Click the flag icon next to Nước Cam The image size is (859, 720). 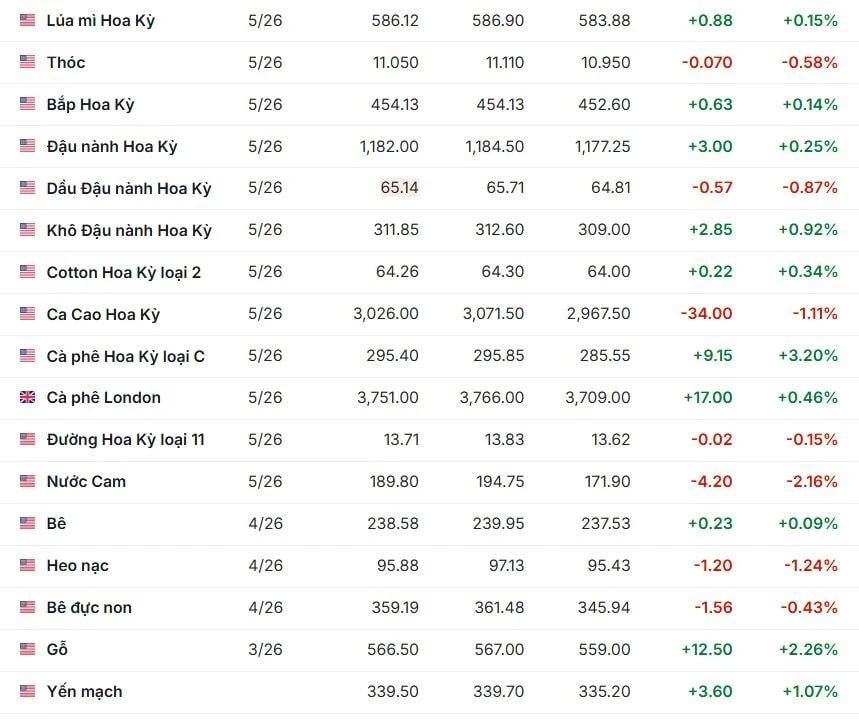coord(27,482)
